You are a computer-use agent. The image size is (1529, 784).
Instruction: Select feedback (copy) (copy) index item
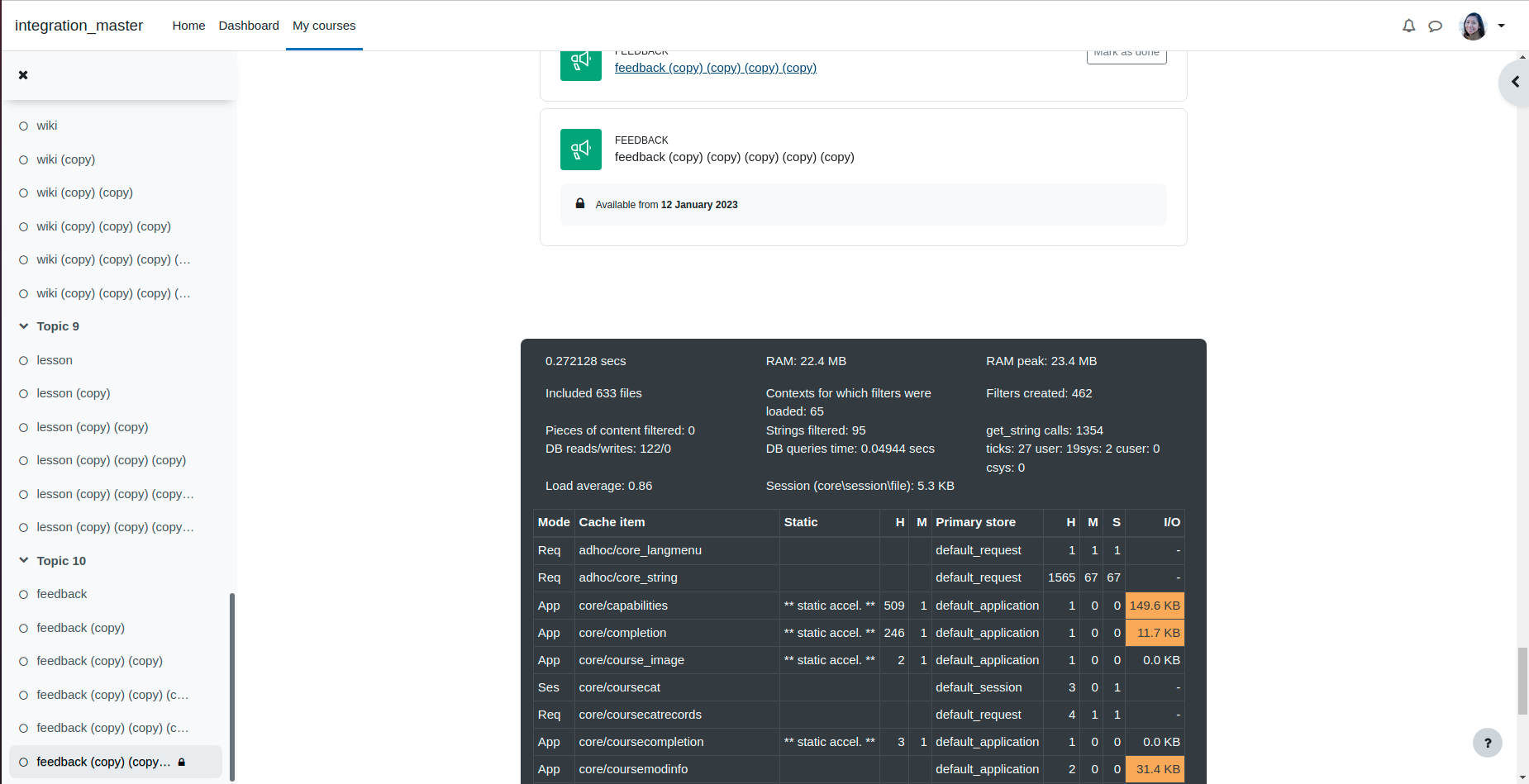click(x=100, y=661)
